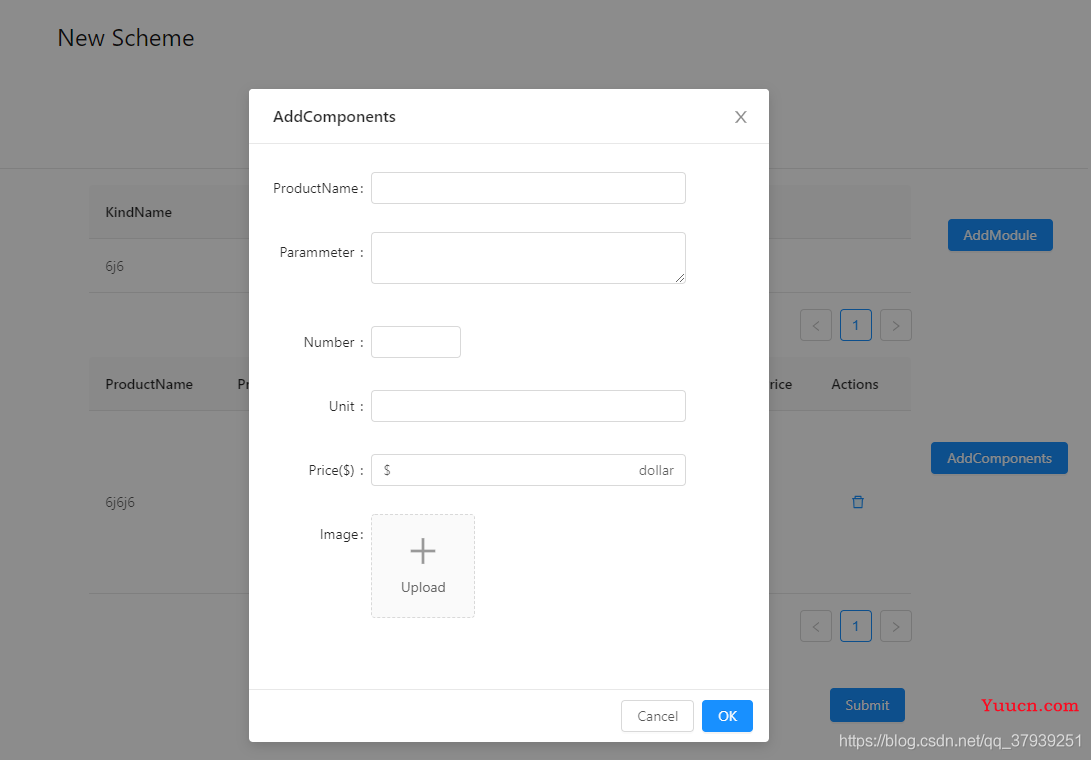Click the ProductName column header in the background table
Screen dimensions: 1091x760
tap(149, 384)
